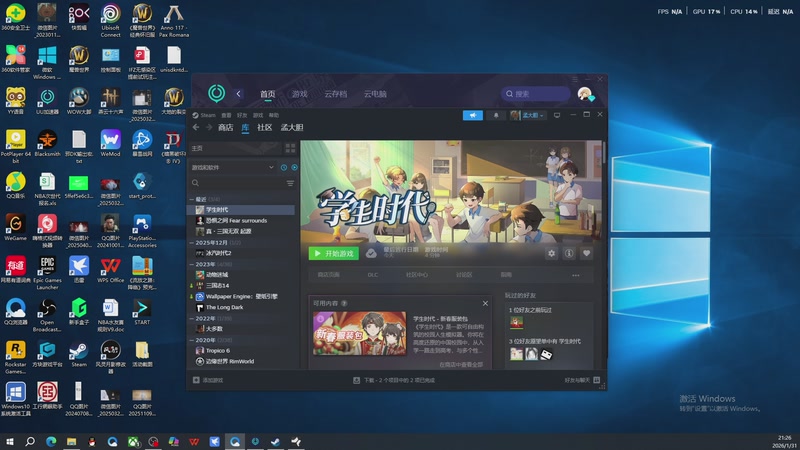Screen dimensions: 800x450
Task: Add 学生时代 to favorites heart
Action: [586, 253]
